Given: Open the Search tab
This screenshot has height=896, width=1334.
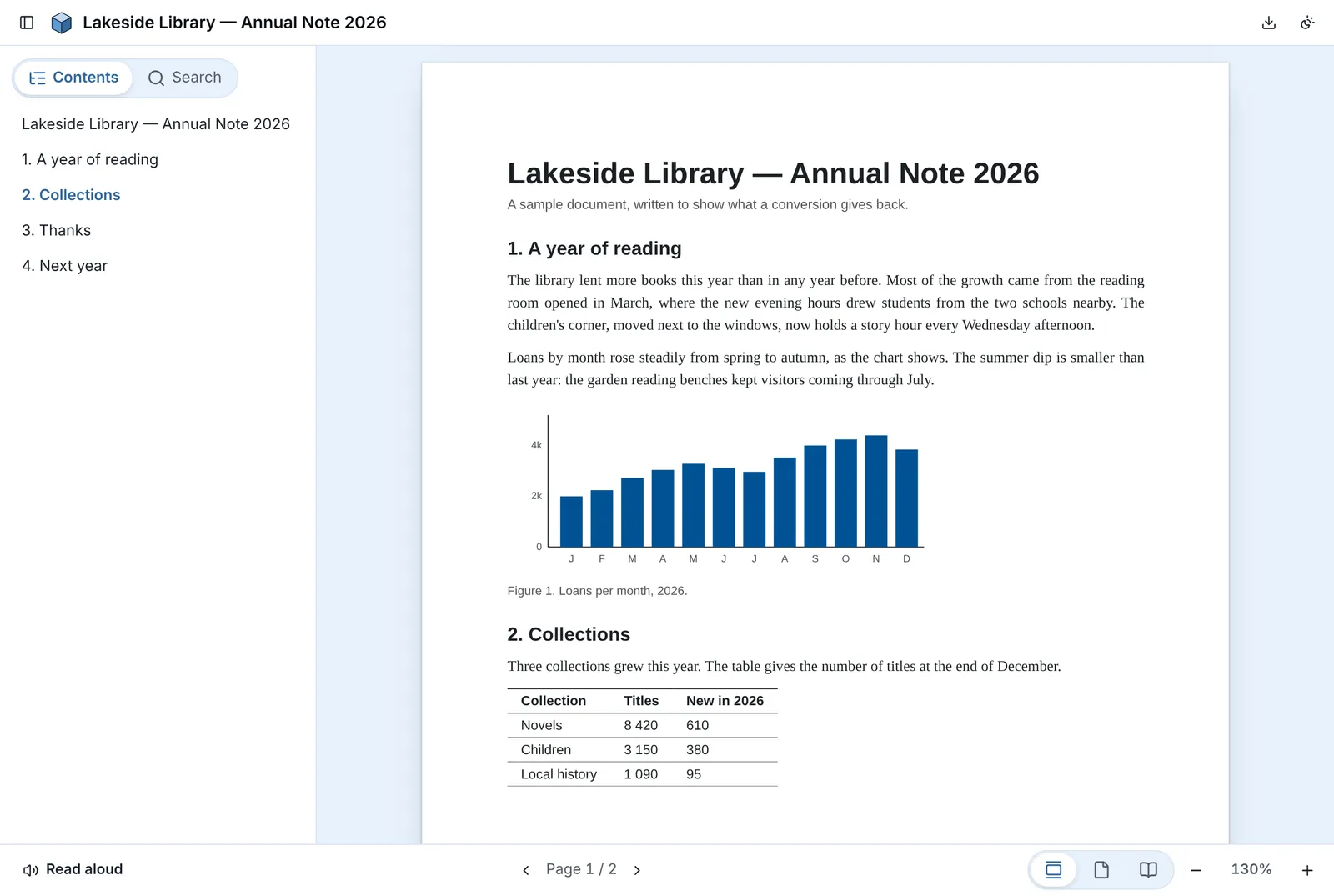Looking at the screenshot, I should (184, 78).
